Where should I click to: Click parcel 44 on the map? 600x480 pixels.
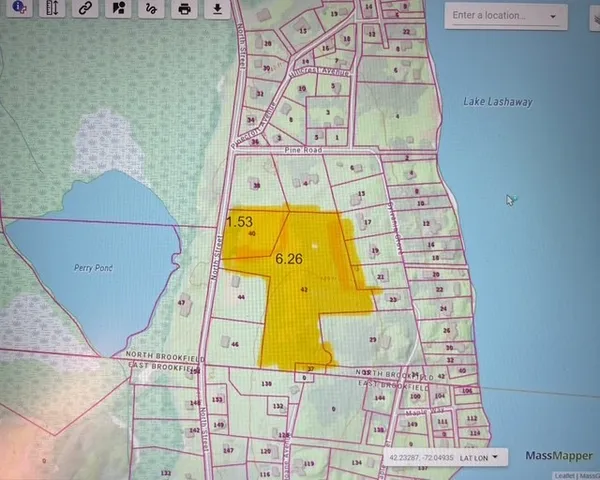[x=240, y=297]
